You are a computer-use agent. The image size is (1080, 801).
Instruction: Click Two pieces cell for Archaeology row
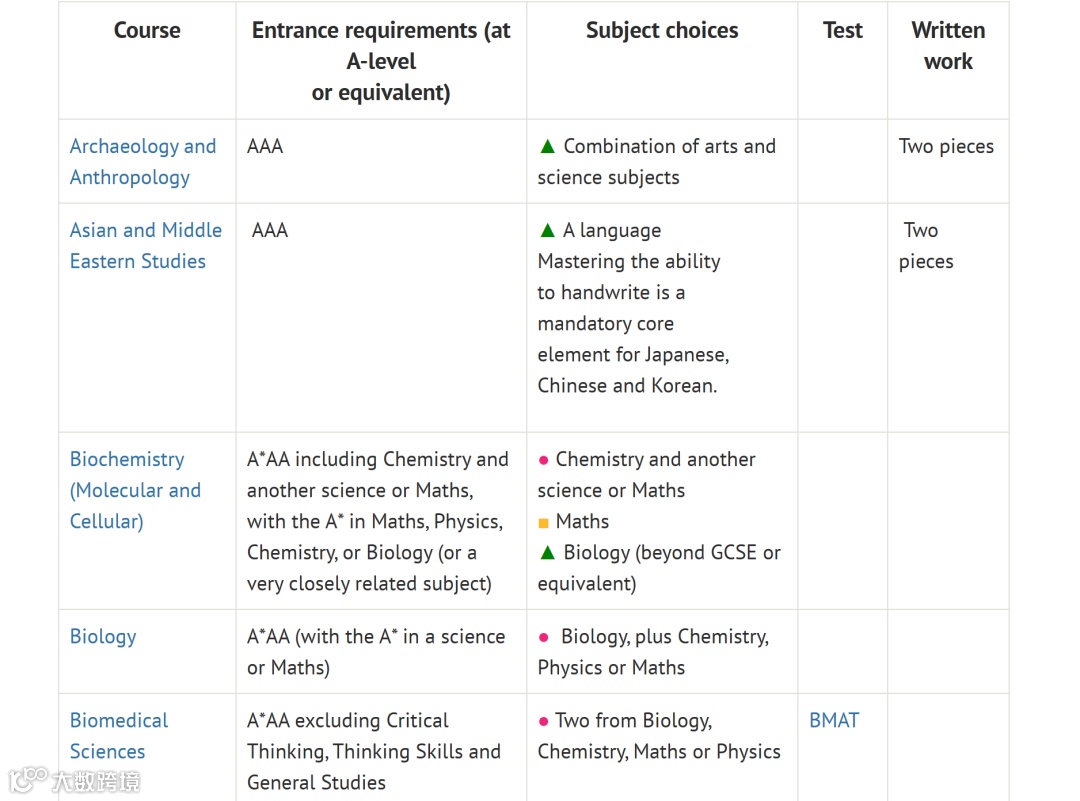tap(946, 147)
